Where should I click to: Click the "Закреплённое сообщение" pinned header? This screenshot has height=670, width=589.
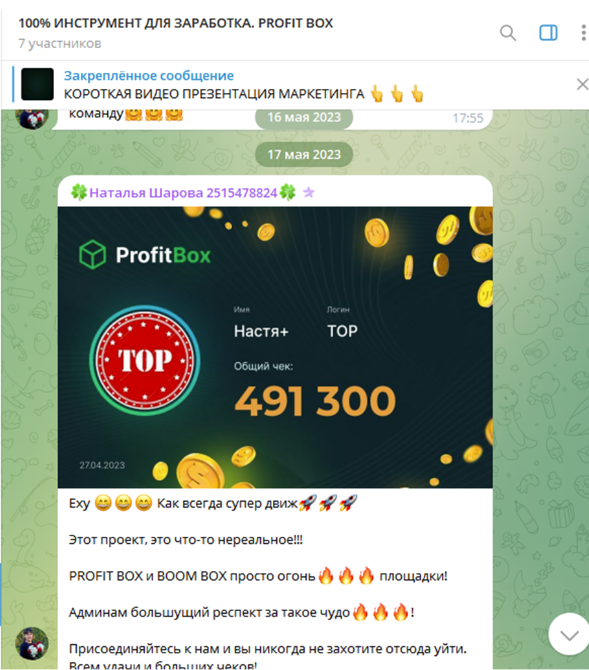[x=149, y=76]
